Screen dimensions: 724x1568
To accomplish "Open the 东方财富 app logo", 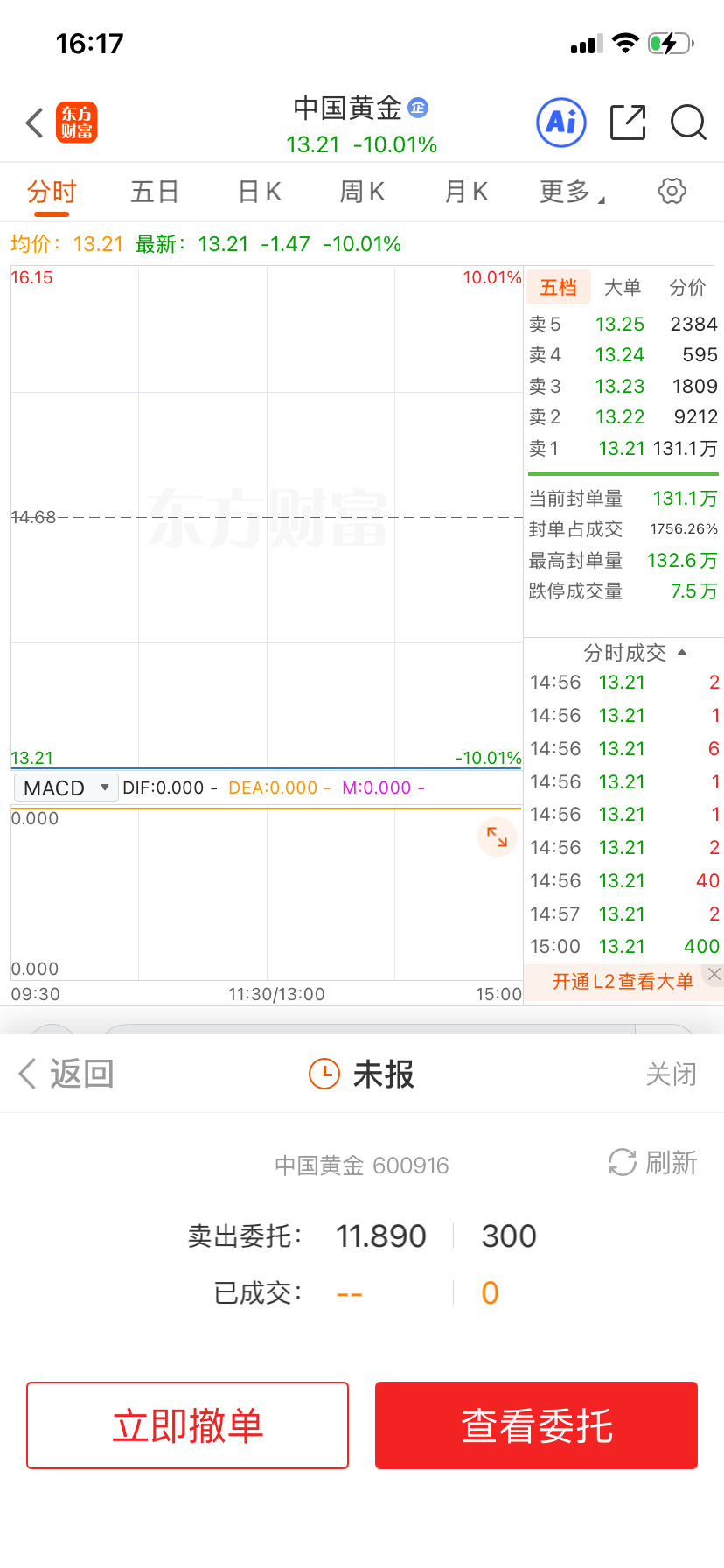I will [77, 122].
